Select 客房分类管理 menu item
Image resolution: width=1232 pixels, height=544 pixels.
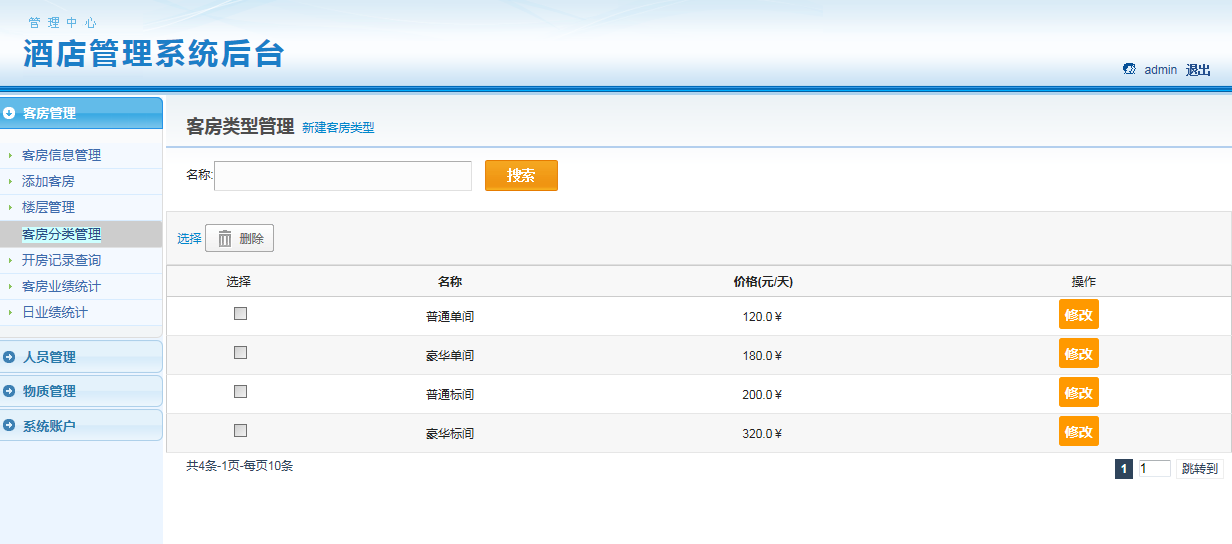pos(61,234)
